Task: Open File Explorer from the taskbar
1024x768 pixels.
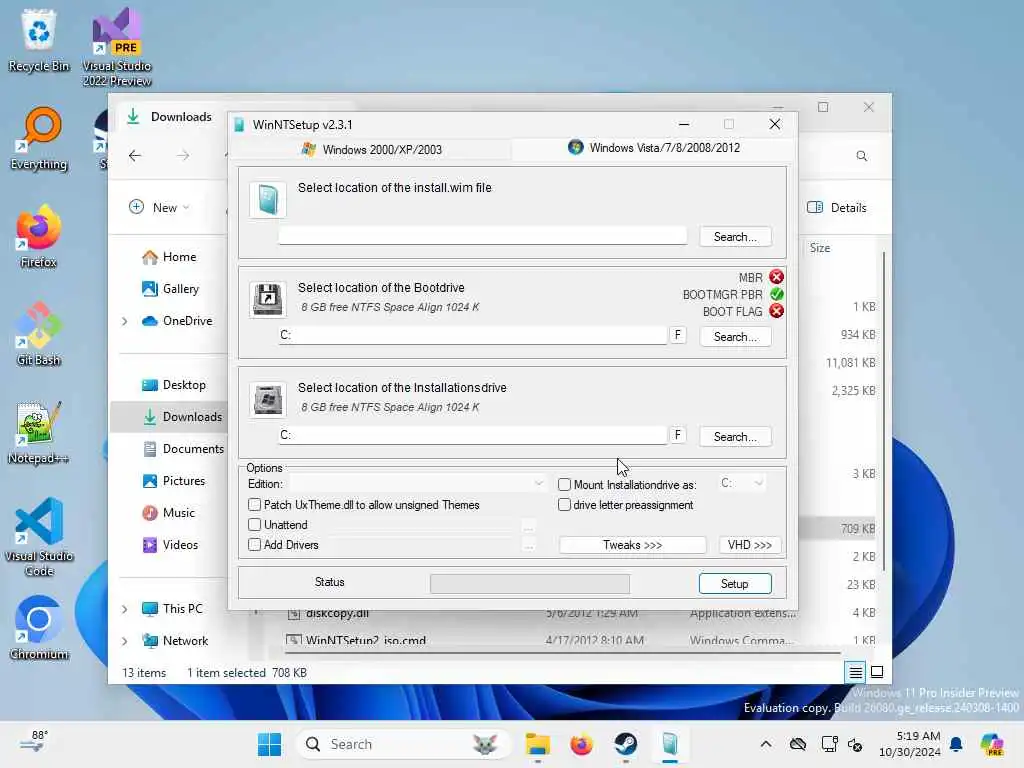Action: [x=537, y=744]
